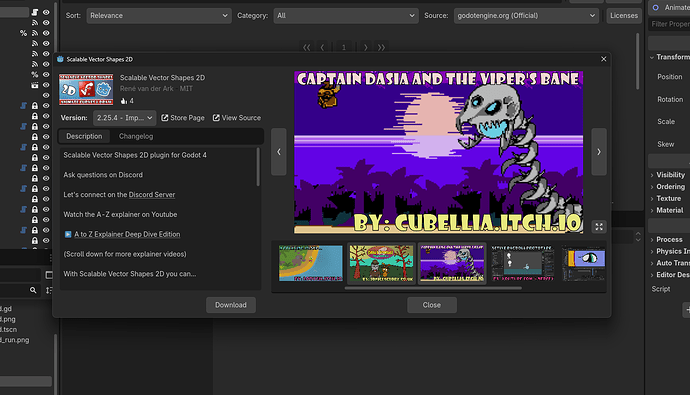The height and width of the screenshot is (395, 690).
Task: Go to last page with double-right arrows
Action: [x=381, y=47]
